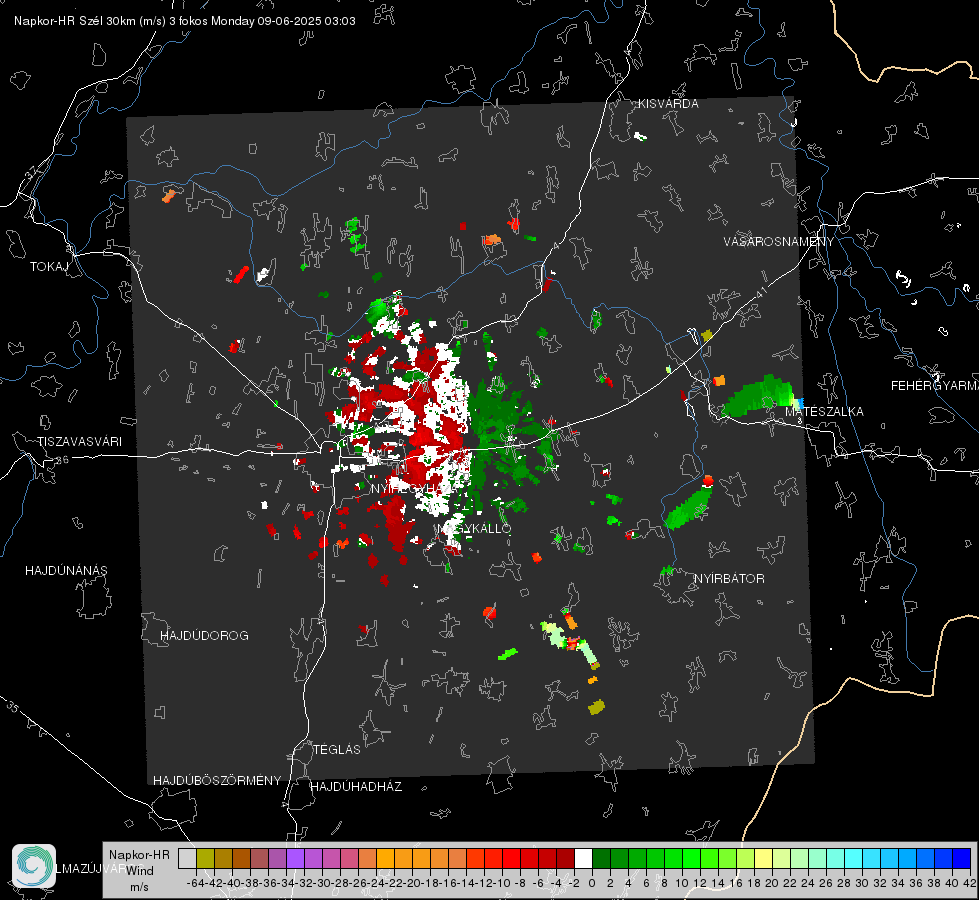The height and width of the screenshot is (900, 979).
Task: Click road number 37 near Tokaj
Action: (32, 172)
